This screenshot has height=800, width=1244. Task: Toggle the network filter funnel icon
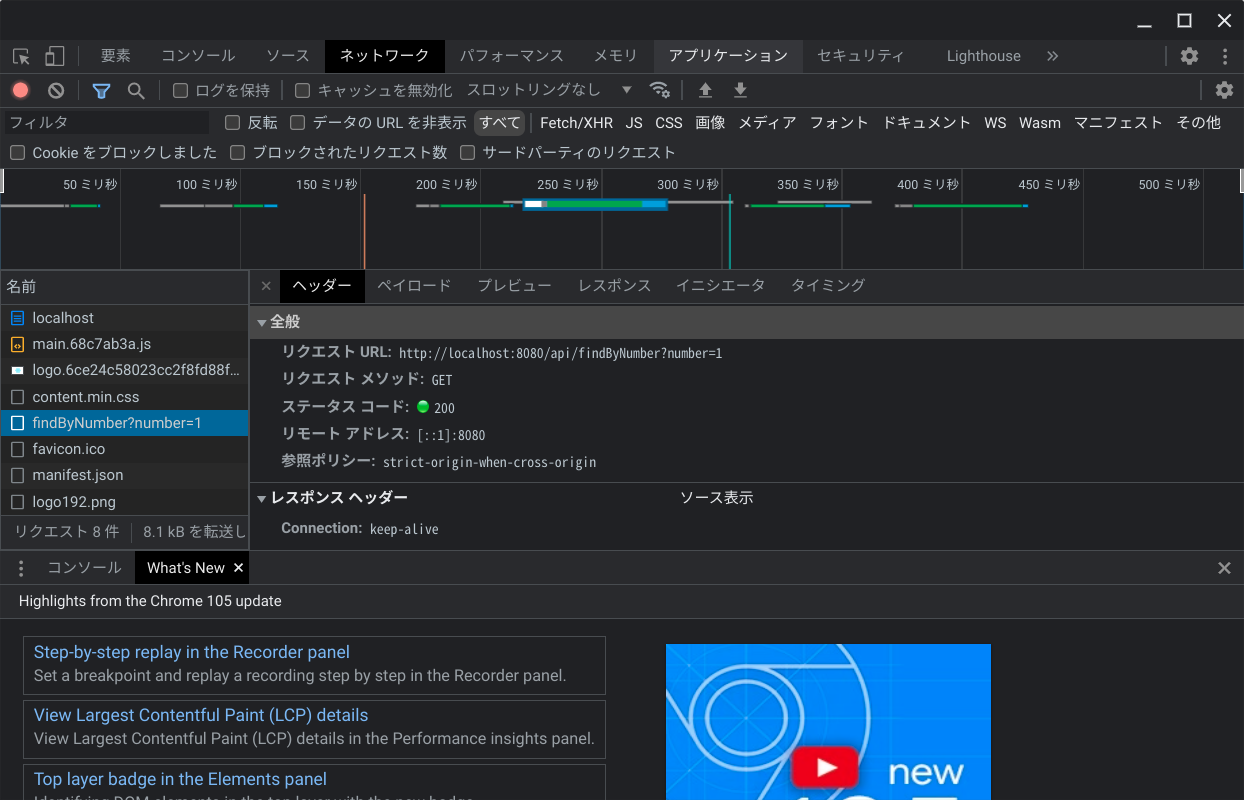[x=101, y=90]
